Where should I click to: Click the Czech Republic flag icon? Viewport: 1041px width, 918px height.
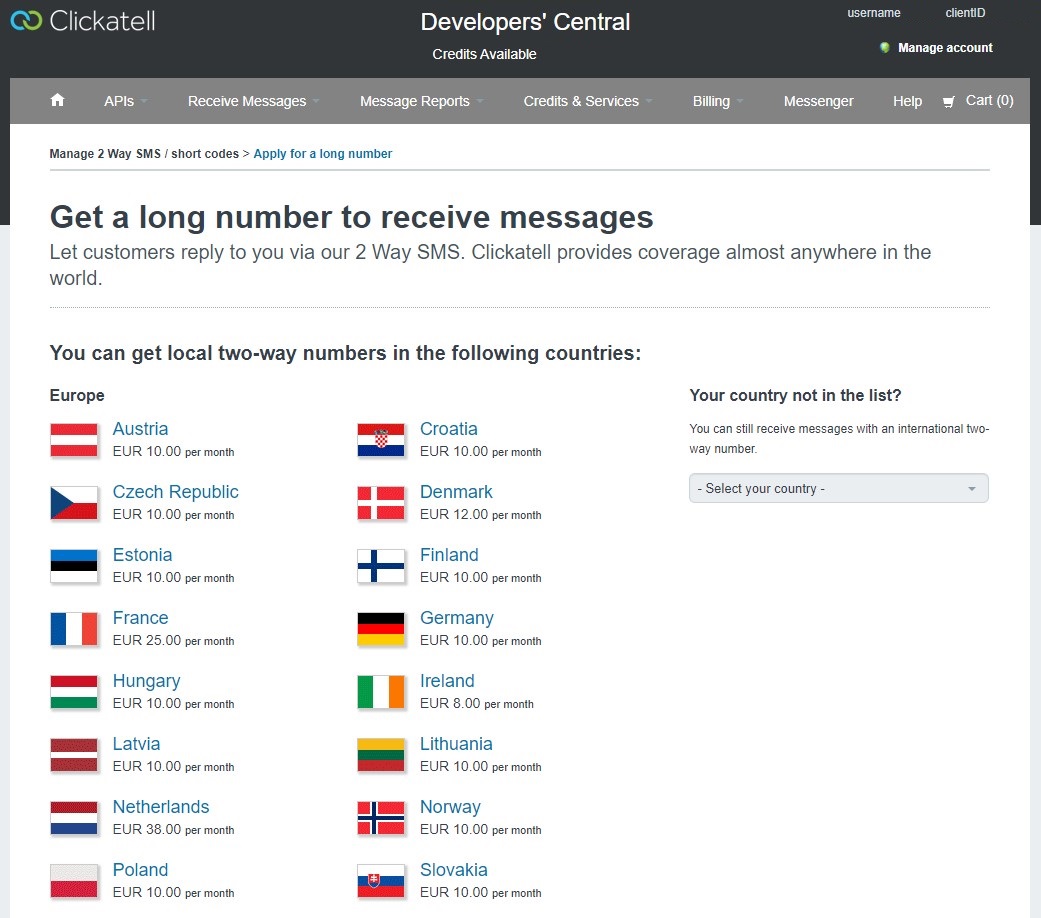coord(74,503)
